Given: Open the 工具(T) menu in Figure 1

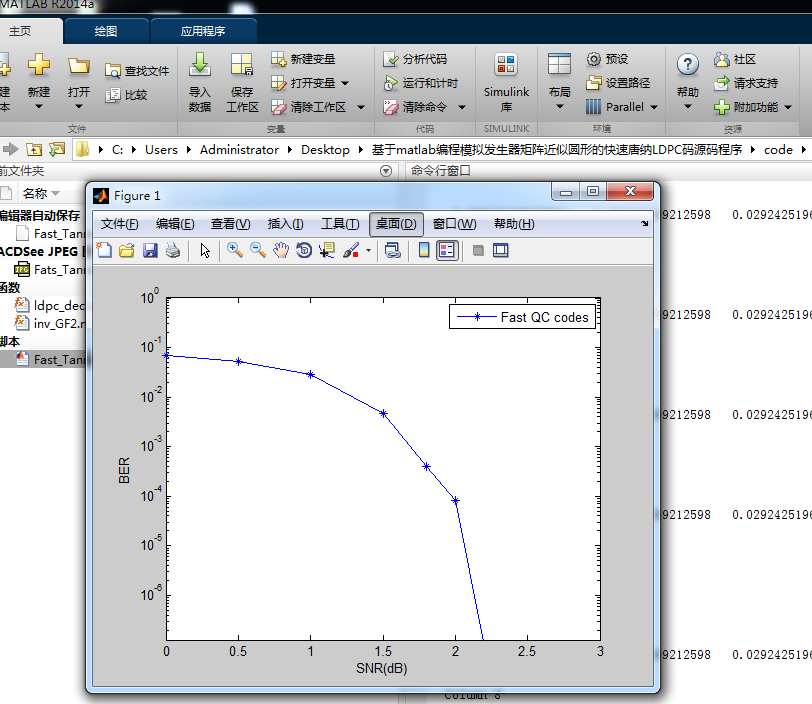Looking at the screenshot, I should 340,224.
